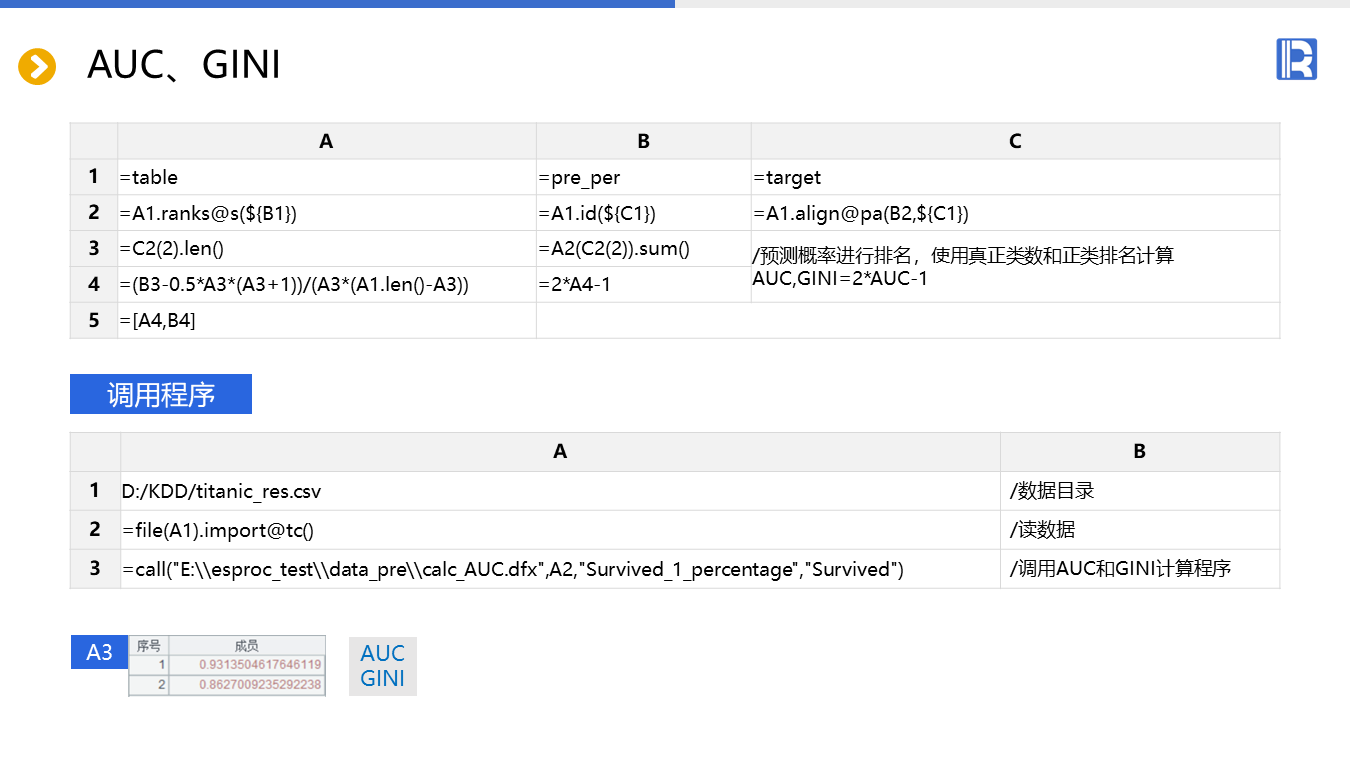Click the =call calc_AUC.dfx formula cell
Image resolution: width=1350 pixels, height=759 pixels.
(x=560, y=569)
